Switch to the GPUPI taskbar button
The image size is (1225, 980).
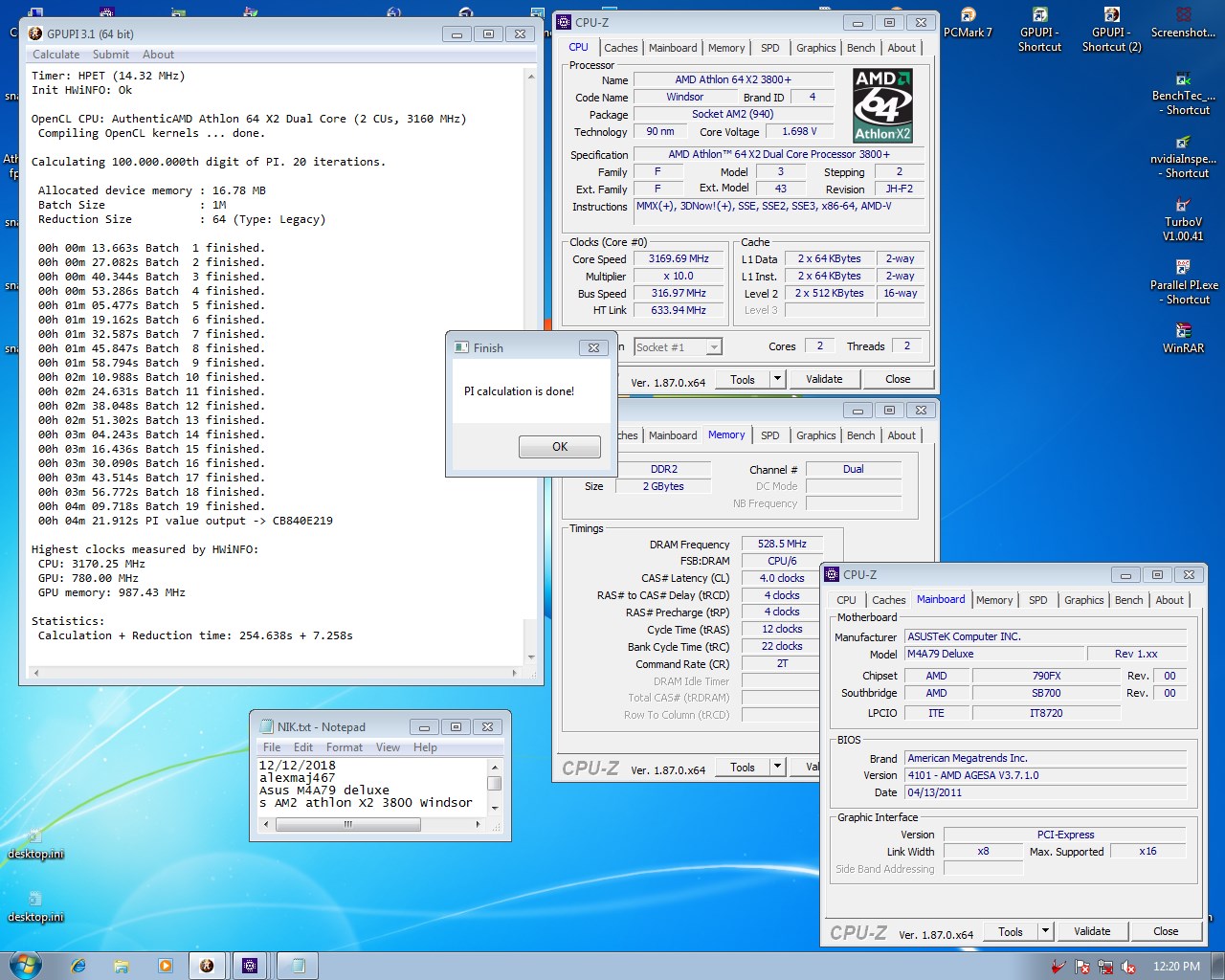click(x=207, y=966)
